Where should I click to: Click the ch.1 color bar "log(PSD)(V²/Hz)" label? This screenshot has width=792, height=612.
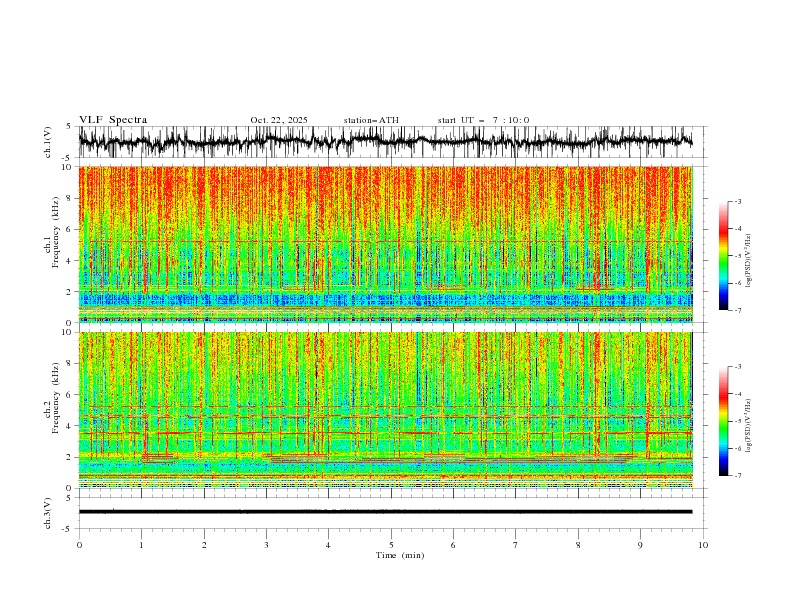tap(749, 261)
